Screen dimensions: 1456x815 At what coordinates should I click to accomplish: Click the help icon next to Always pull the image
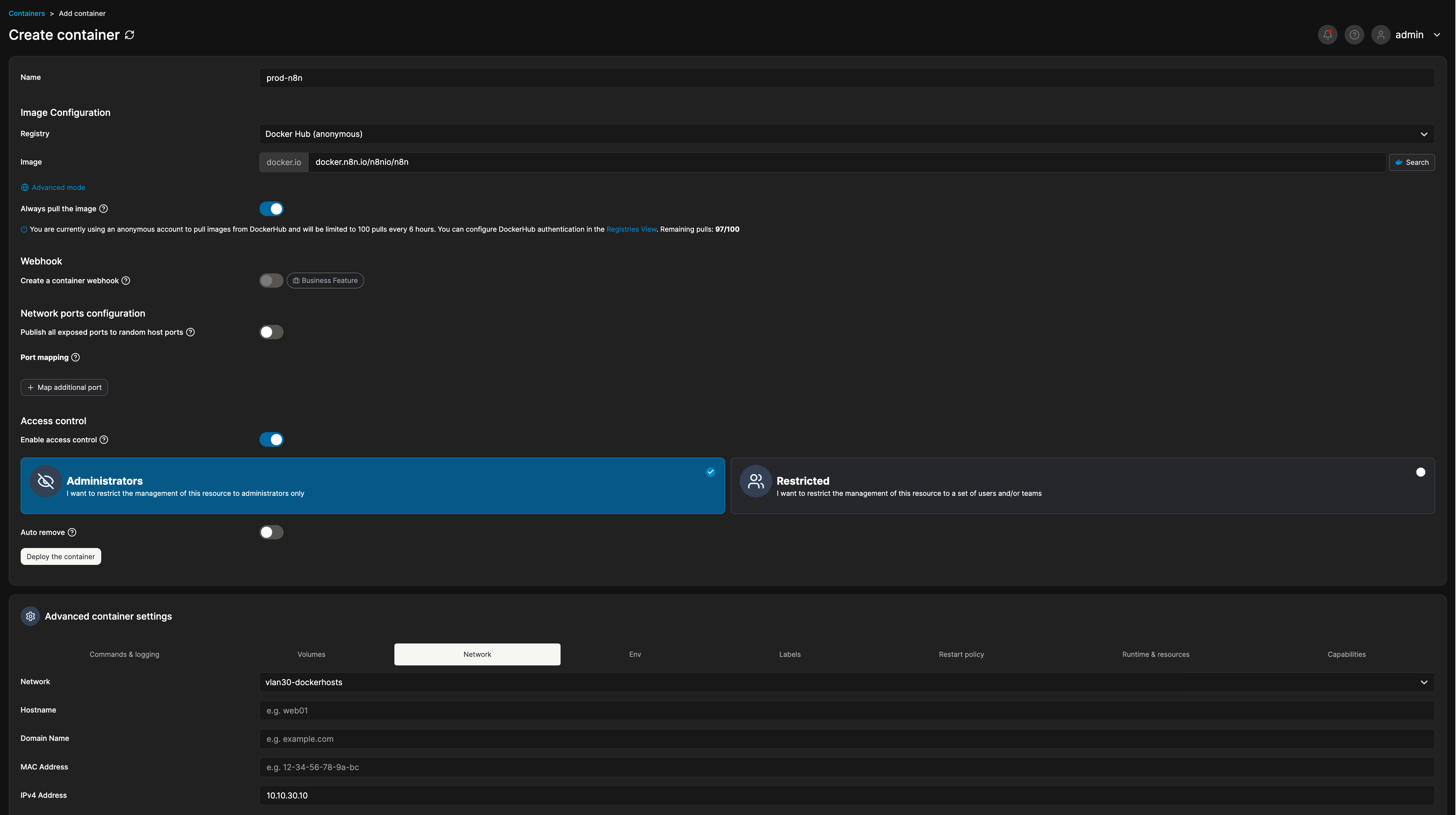point(103,208)
